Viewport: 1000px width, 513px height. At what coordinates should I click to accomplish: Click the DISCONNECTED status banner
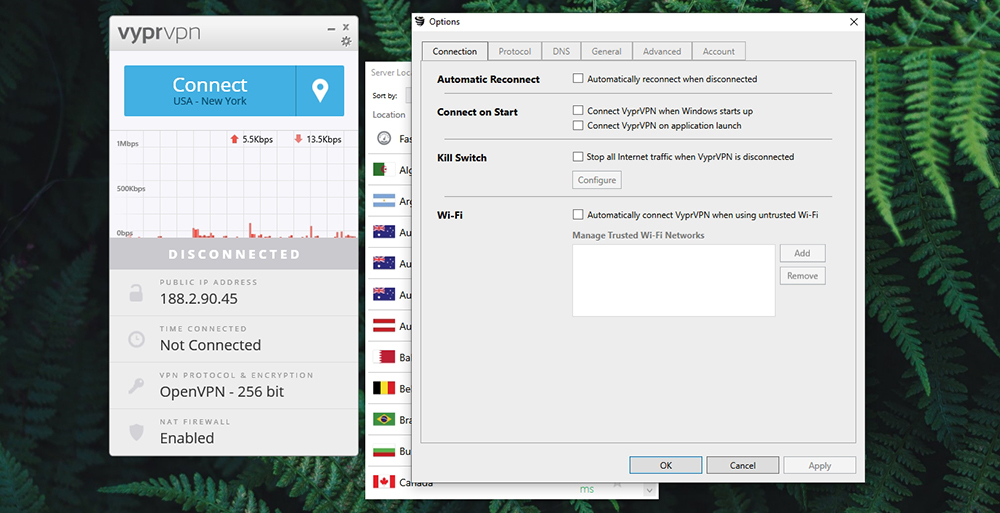tap(234, 254)
